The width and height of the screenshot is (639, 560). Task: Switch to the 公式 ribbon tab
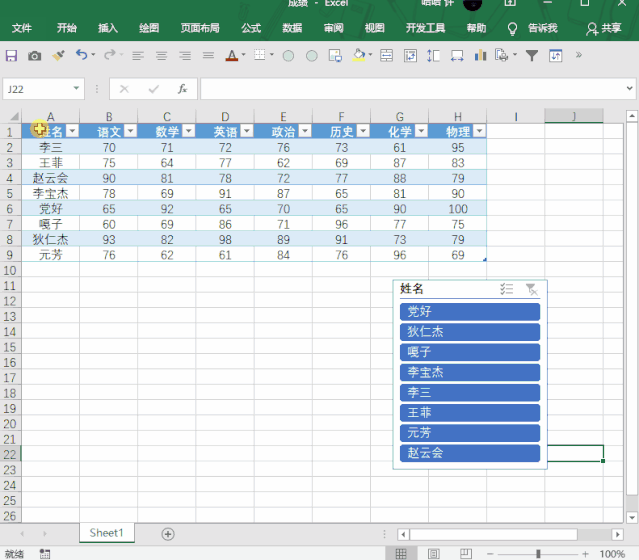251,28
